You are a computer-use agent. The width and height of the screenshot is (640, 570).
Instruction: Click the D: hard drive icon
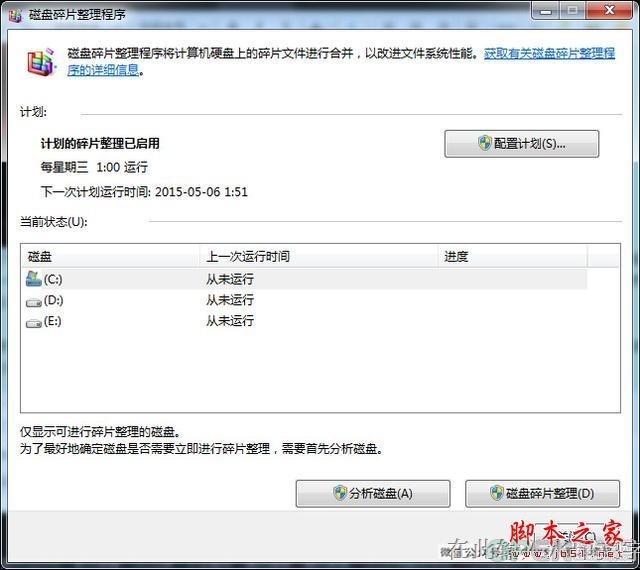[33, 302]
